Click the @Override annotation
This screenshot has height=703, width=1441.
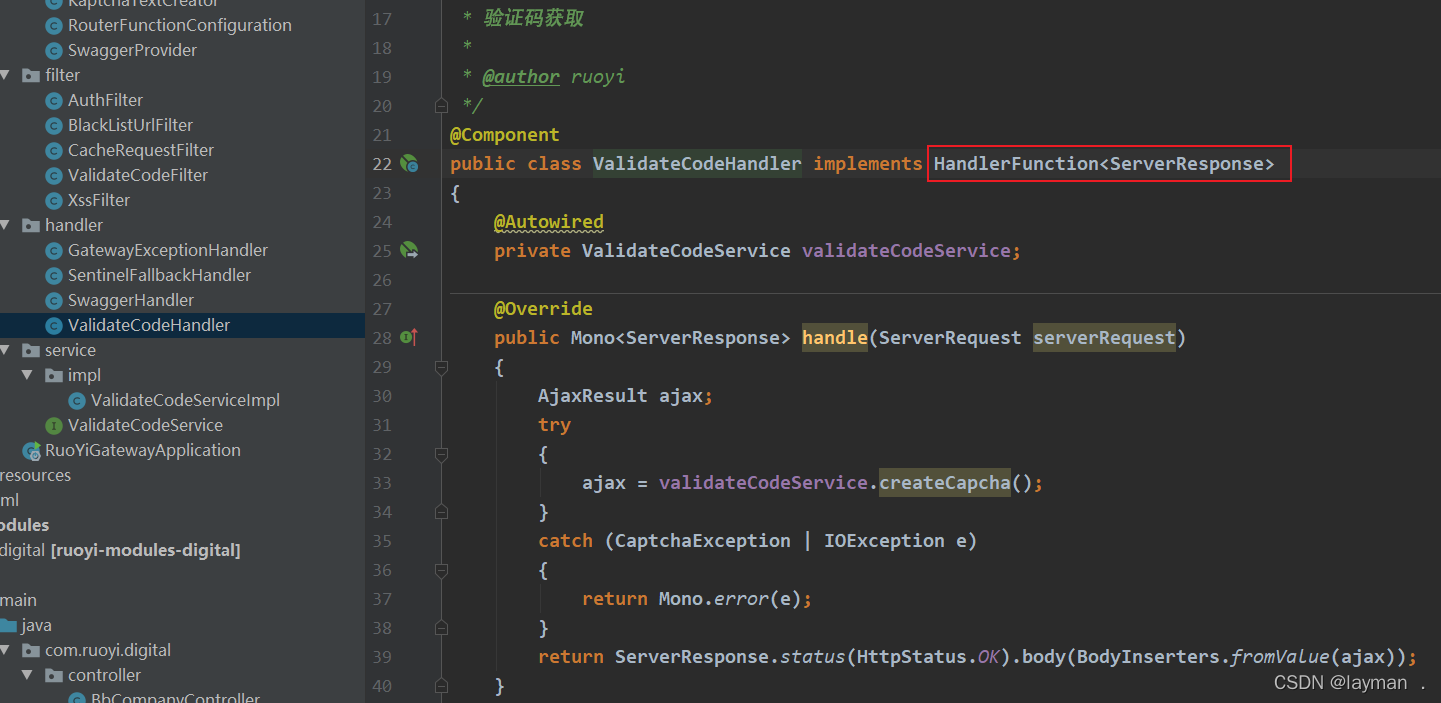[543, 309]
